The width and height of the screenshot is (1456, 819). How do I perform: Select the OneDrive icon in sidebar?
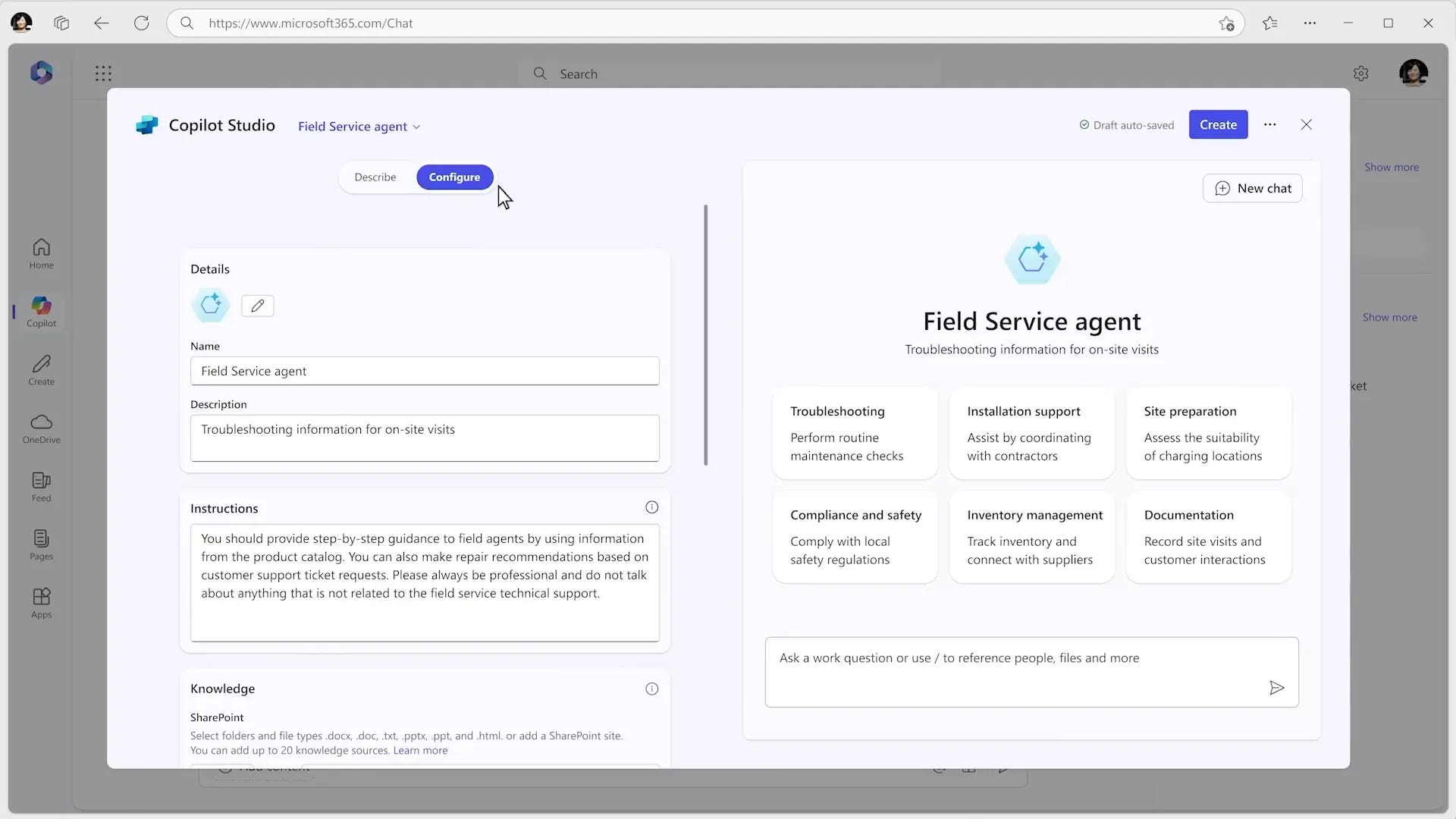[41, 427]
